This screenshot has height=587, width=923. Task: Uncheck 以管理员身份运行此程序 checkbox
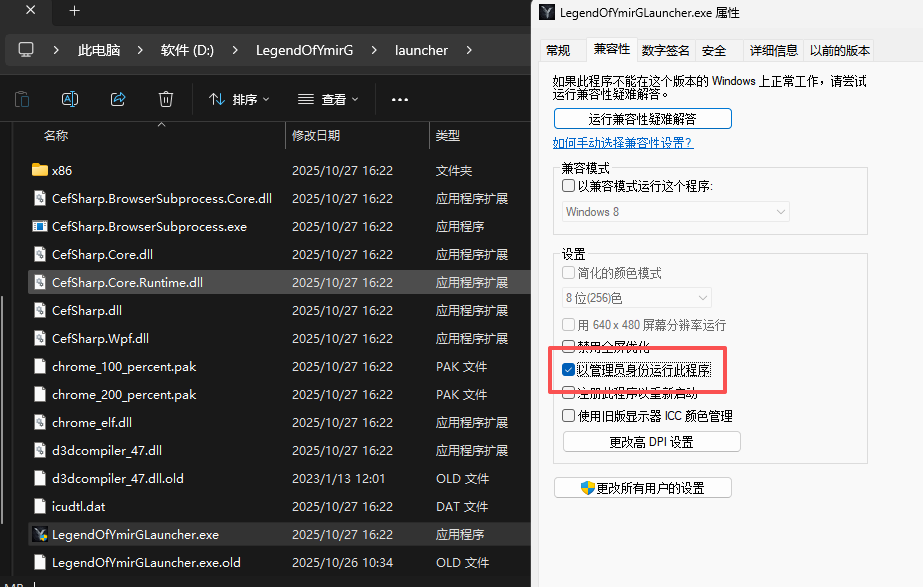point(569,370)
